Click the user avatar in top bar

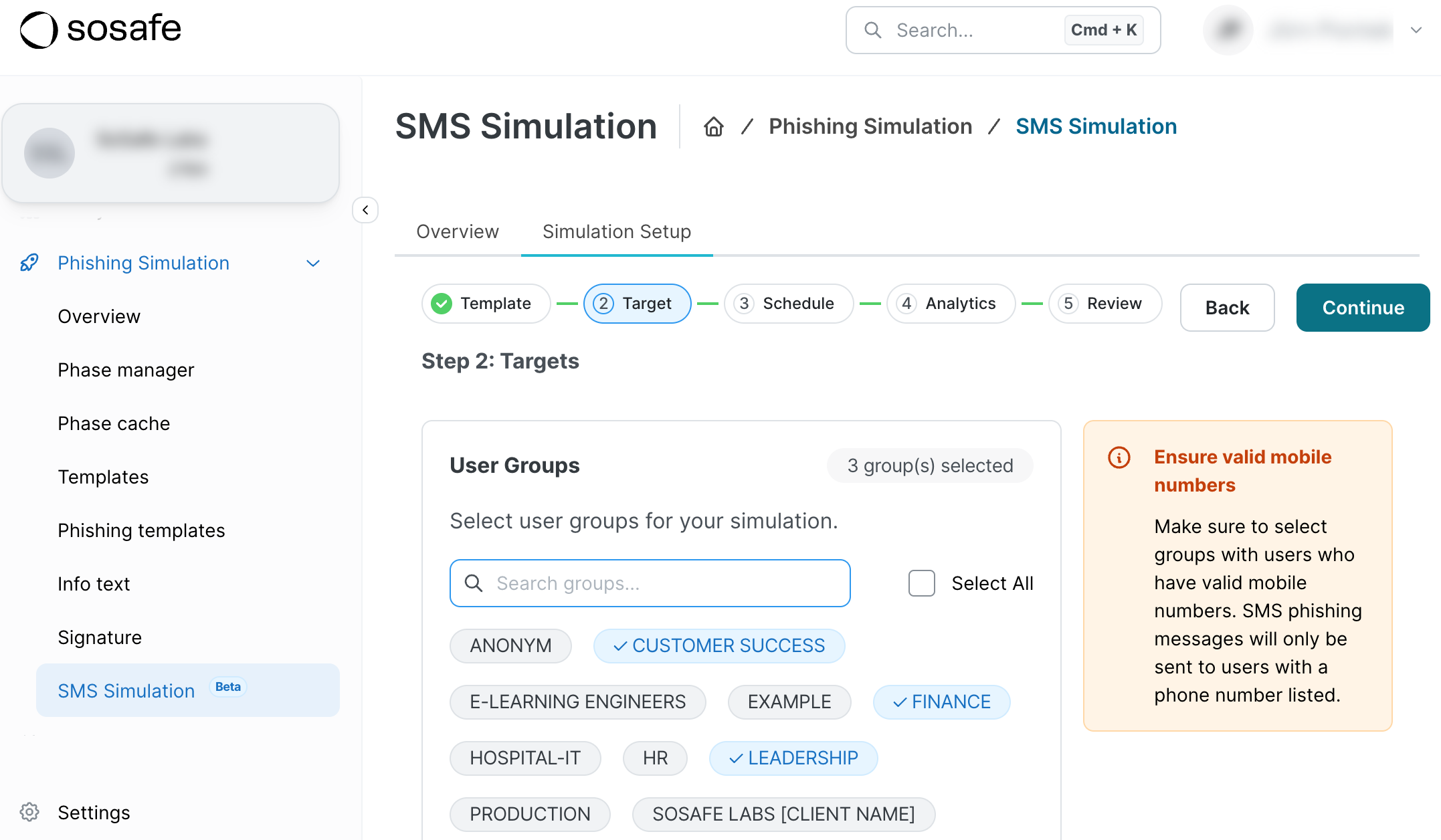click(1228, 30)
